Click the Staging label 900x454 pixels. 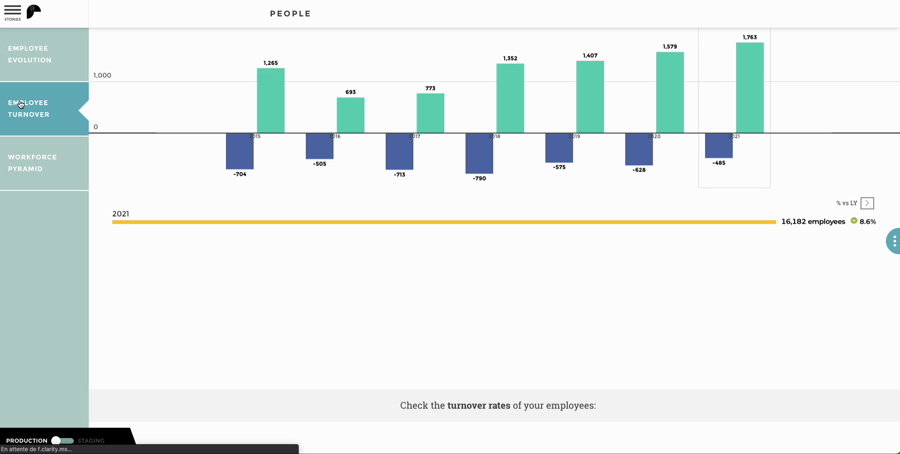click(91, 441)
